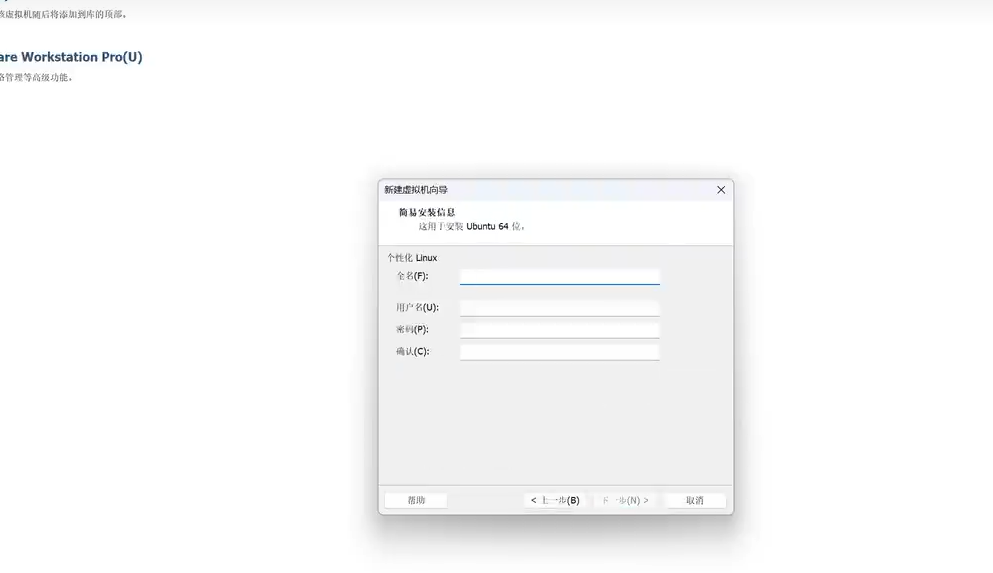Close the 新建虚拟机向导 dialog
993x573 pixels.
coord(721,190)
